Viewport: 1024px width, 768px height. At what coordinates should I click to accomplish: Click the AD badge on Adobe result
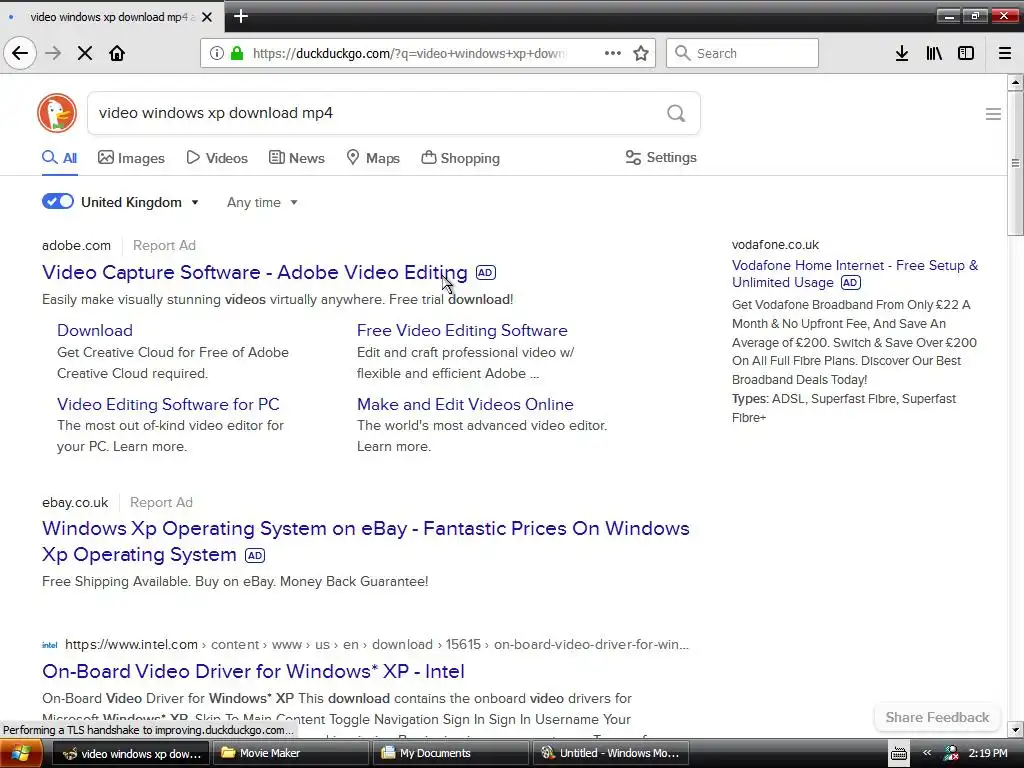[x=485, y=272]
